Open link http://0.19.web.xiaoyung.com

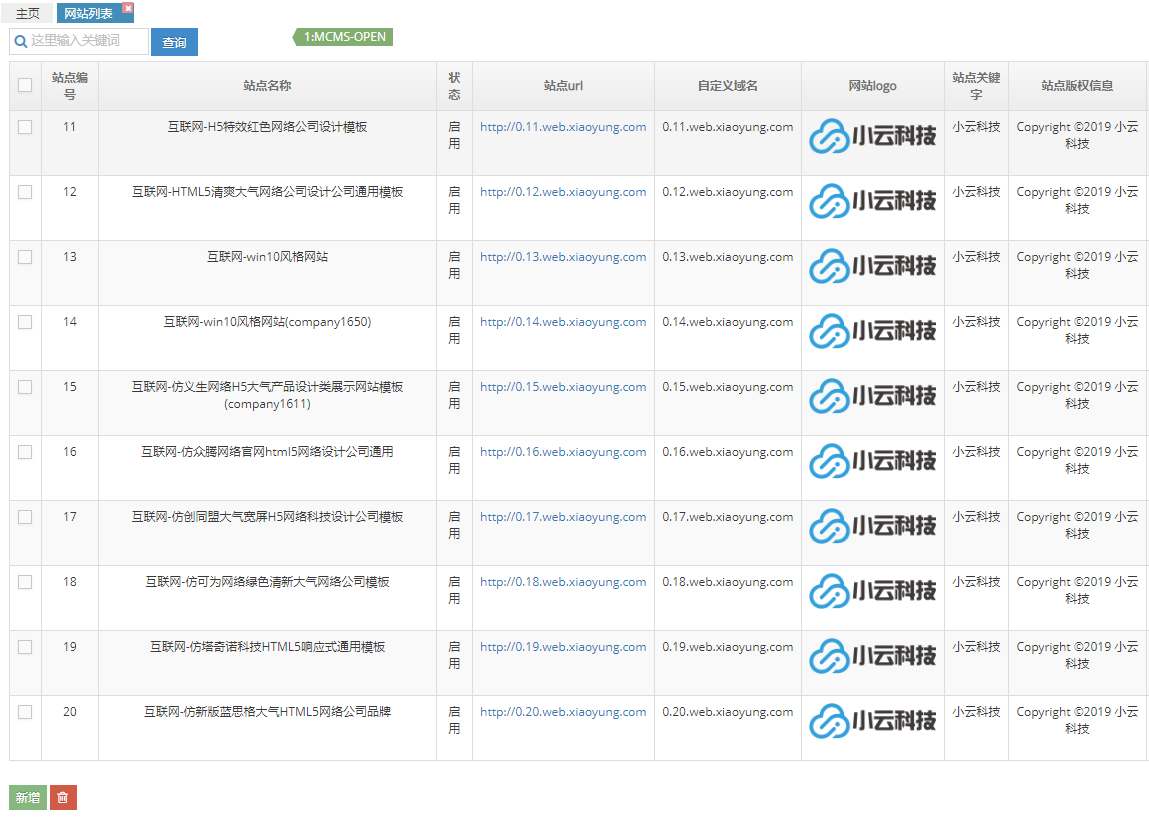(x=563, y=647)
